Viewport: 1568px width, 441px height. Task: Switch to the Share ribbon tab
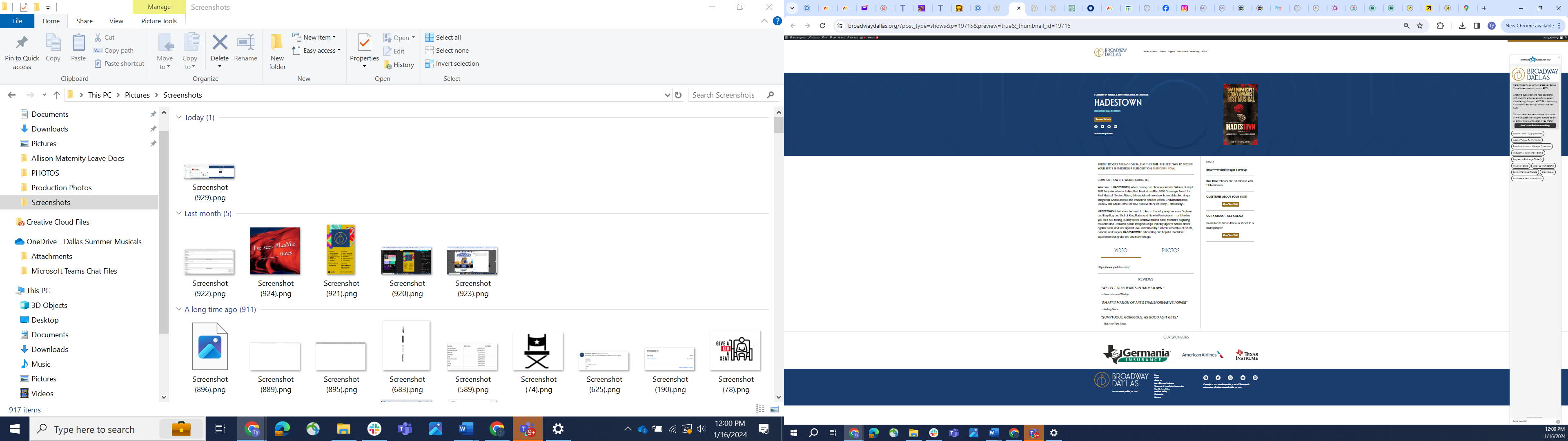84,21
